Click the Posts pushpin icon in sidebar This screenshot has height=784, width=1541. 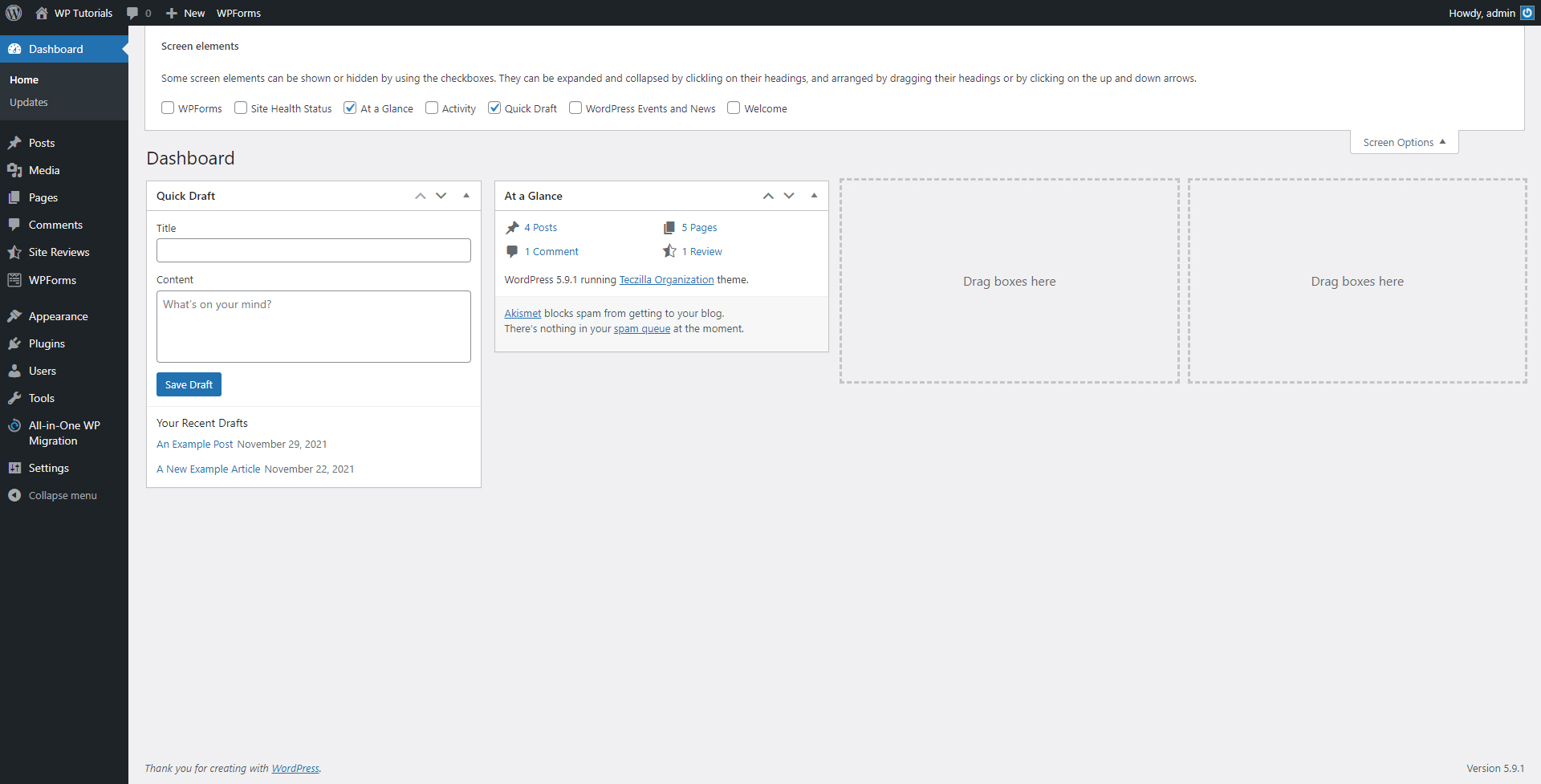coord(14,143)
